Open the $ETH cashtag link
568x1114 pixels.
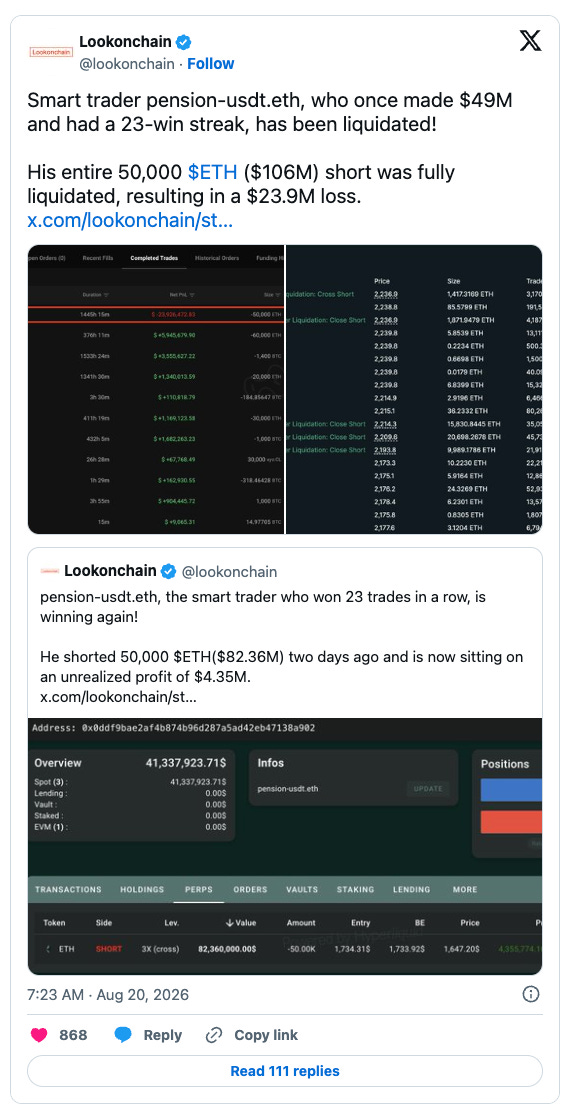(213, 172)
